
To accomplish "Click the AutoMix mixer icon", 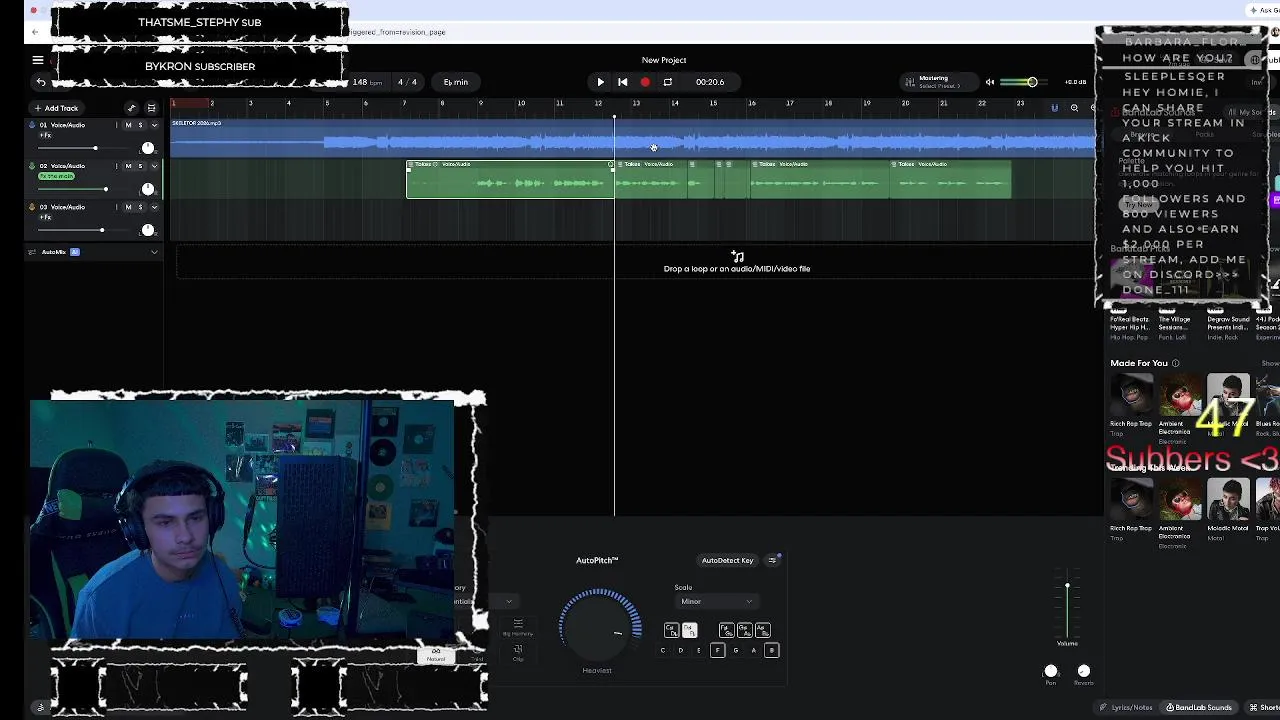I will 32,252.
